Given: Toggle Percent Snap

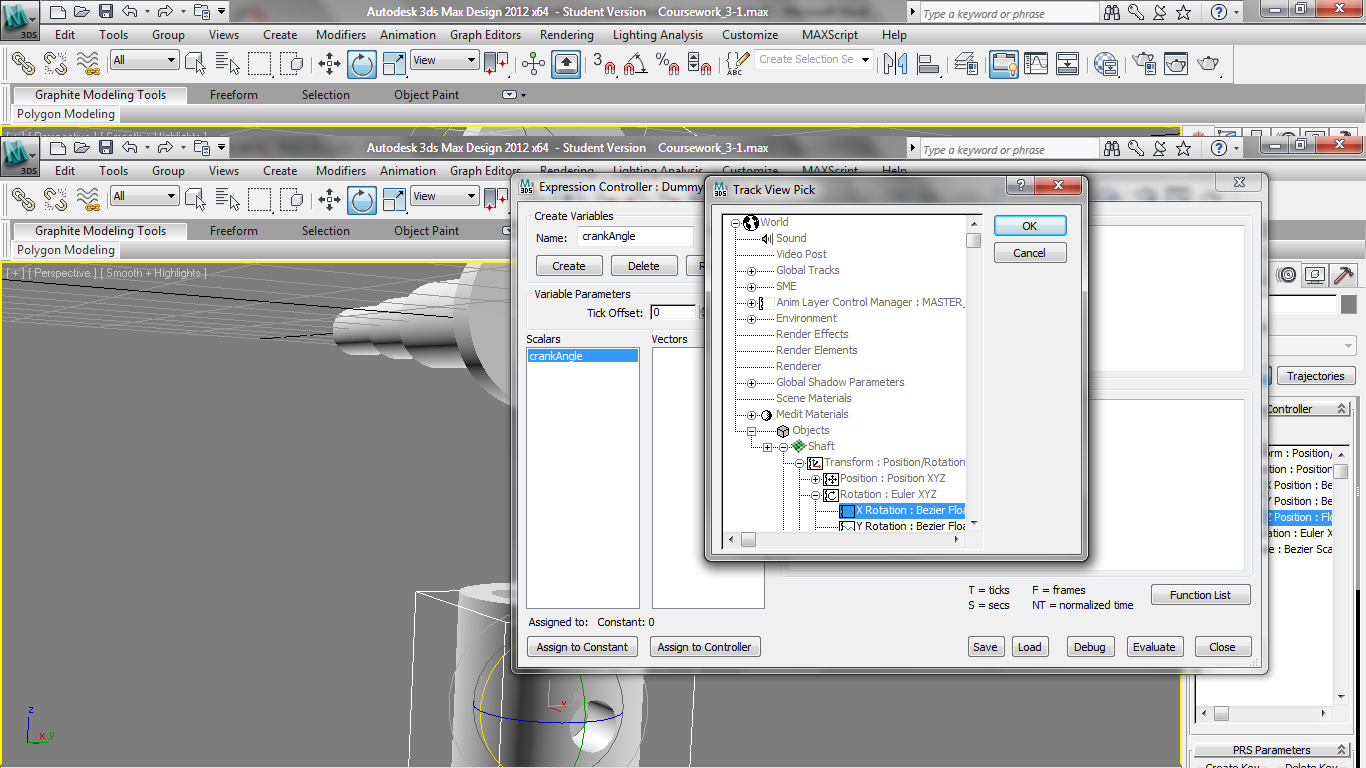Looking at the screenshot, I should pyautogui.click(x=668, y=64).
